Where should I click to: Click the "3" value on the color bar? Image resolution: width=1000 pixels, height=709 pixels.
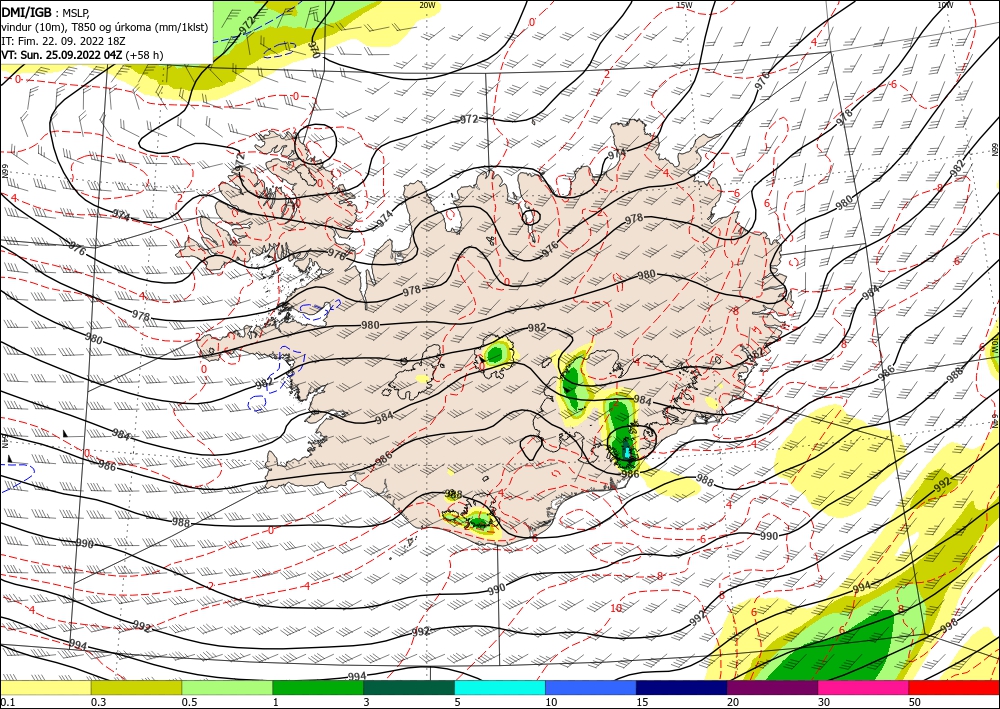click(x=367, y=702)
